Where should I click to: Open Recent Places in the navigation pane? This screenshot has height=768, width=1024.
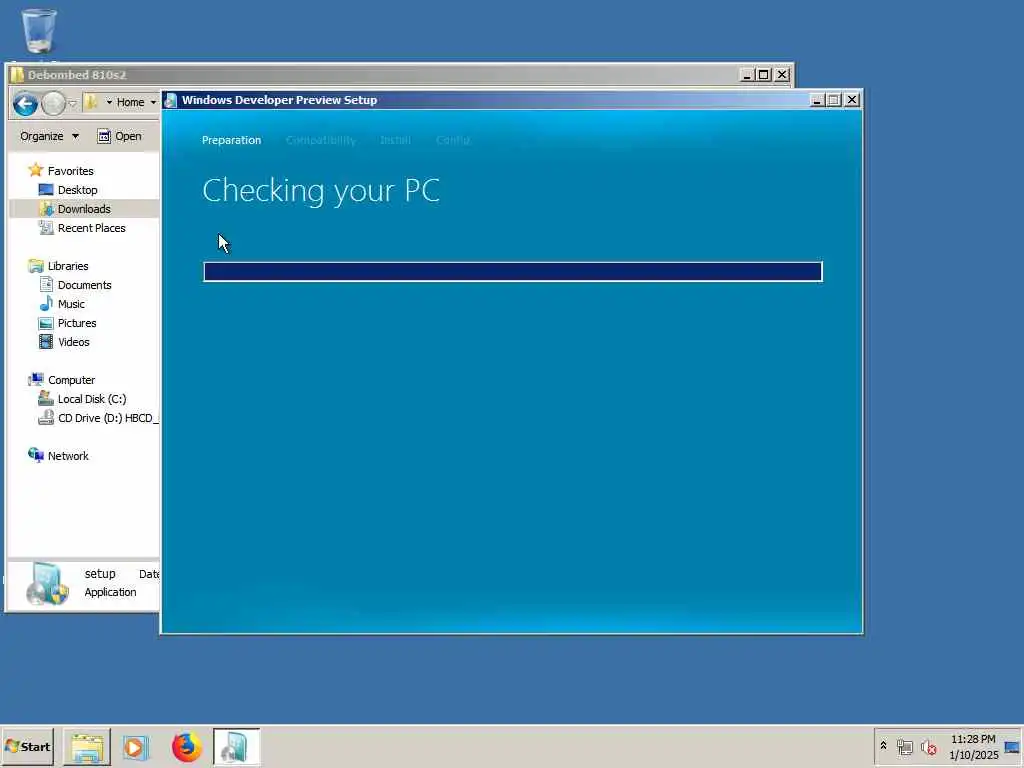pyautogui.click(x=91, y=228)
